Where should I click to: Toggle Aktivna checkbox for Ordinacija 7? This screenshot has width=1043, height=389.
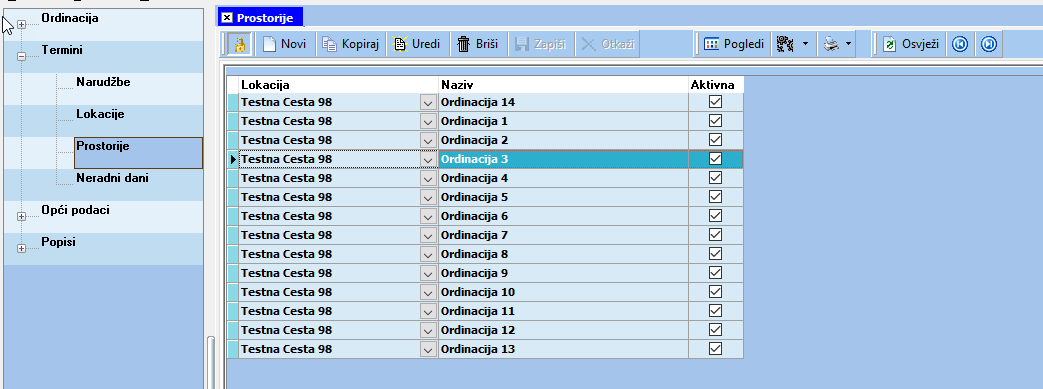tap(716, 235)
